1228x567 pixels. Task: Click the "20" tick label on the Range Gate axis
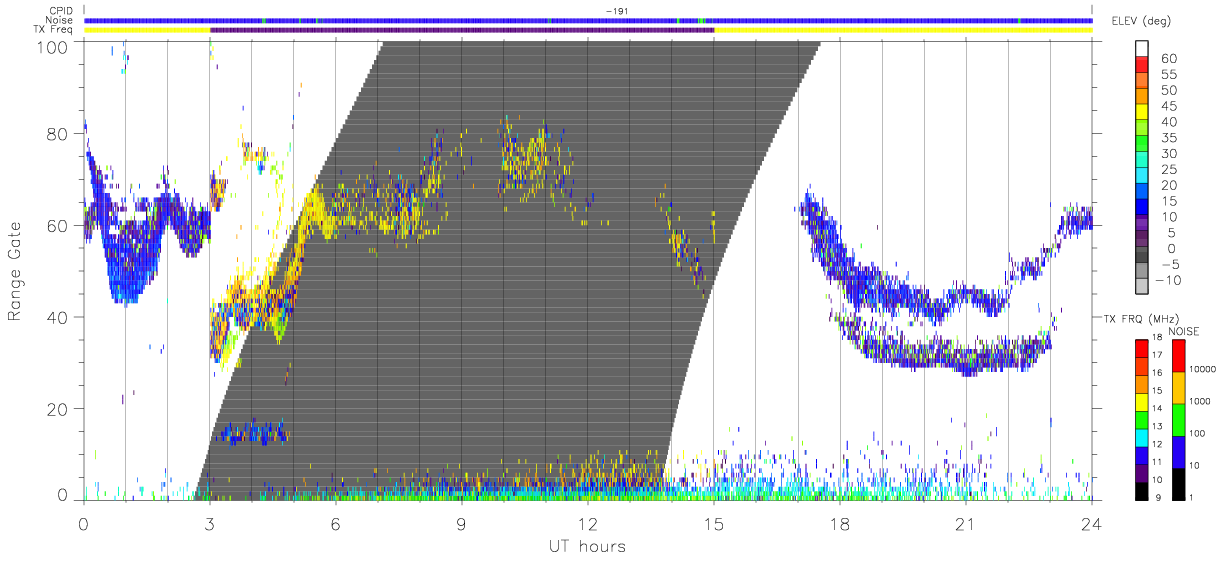[x=59, y=409]
